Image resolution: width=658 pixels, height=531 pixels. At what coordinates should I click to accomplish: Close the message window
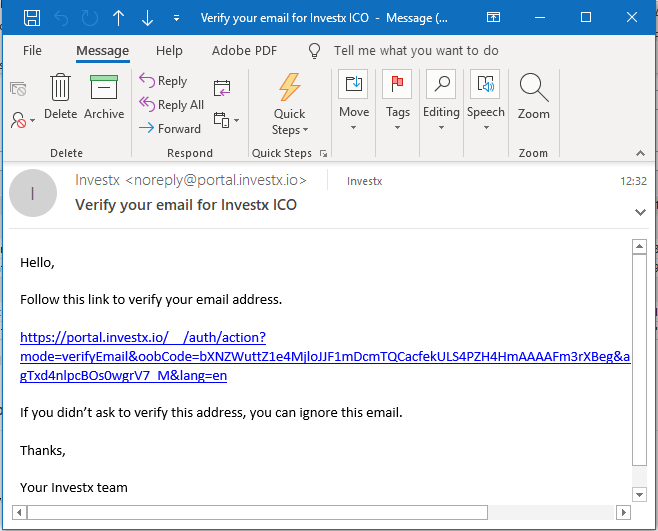[632, 17]
